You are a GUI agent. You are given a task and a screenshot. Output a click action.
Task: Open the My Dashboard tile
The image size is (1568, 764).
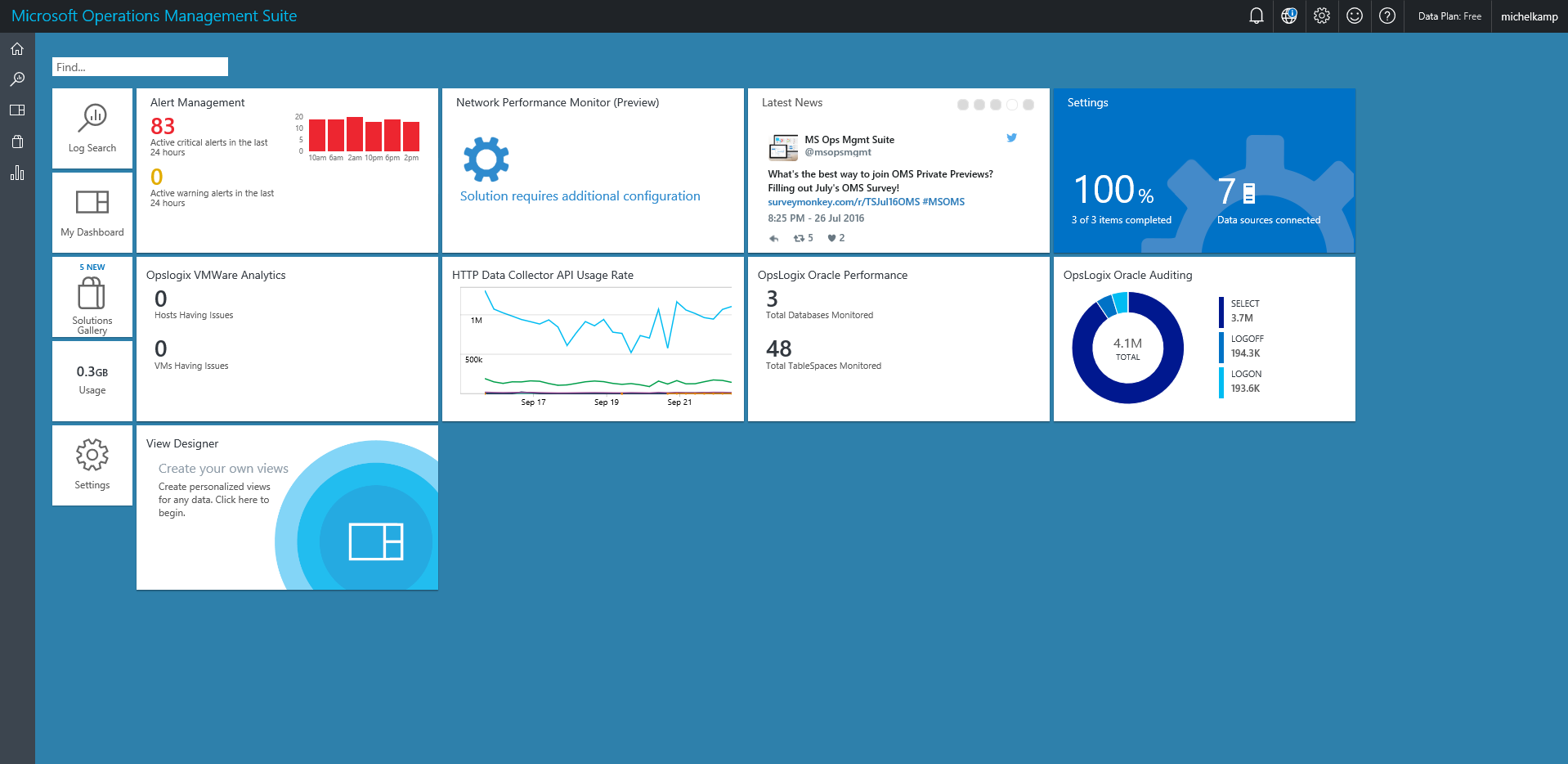92,213
